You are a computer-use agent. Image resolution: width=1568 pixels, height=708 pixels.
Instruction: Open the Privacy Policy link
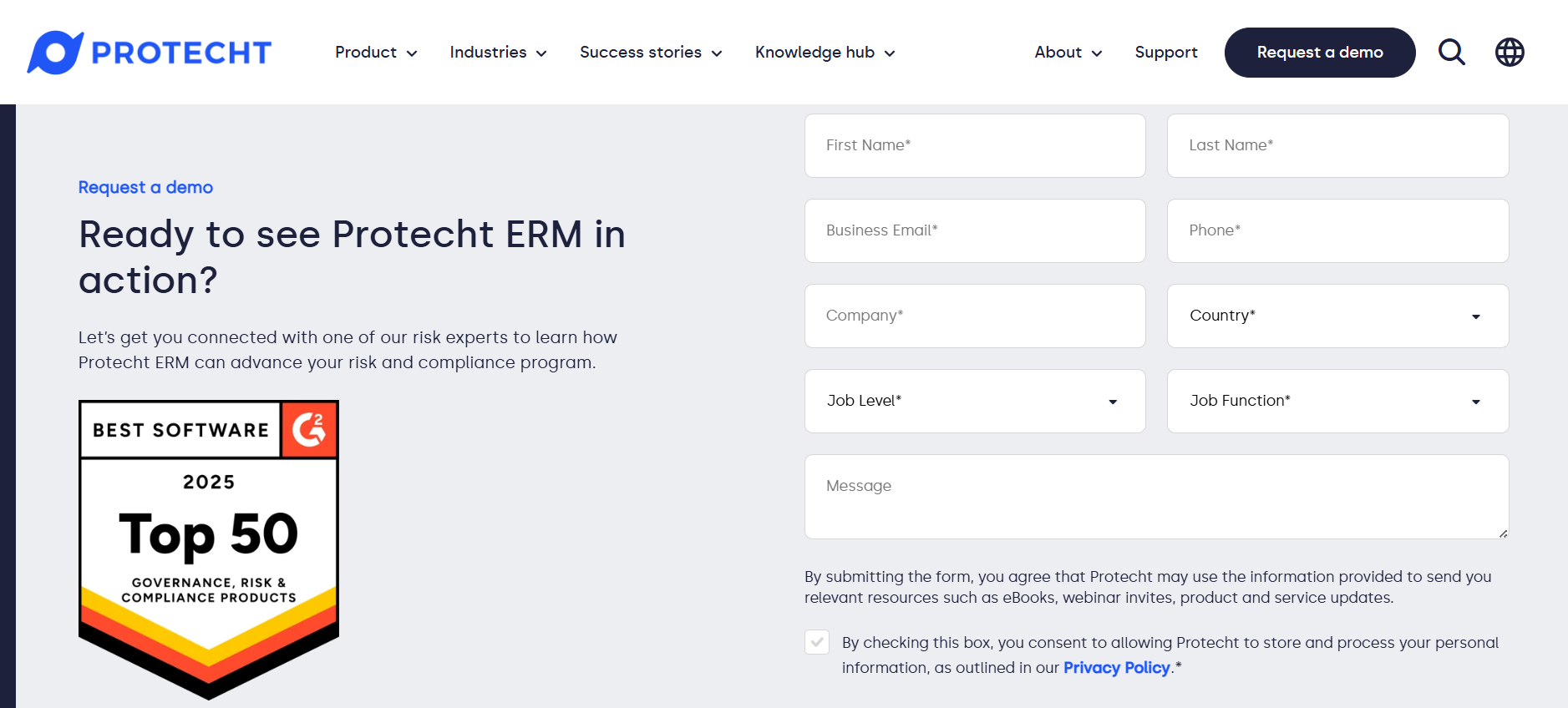tap(1116, 667)
